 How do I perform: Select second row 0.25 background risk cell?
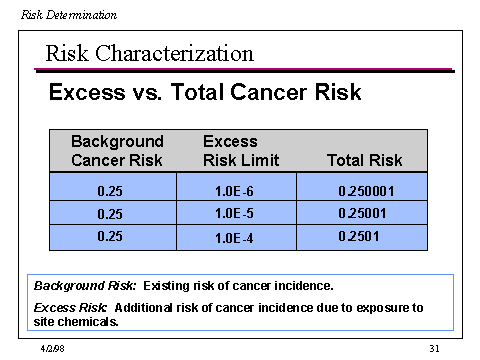click(113, 213)
